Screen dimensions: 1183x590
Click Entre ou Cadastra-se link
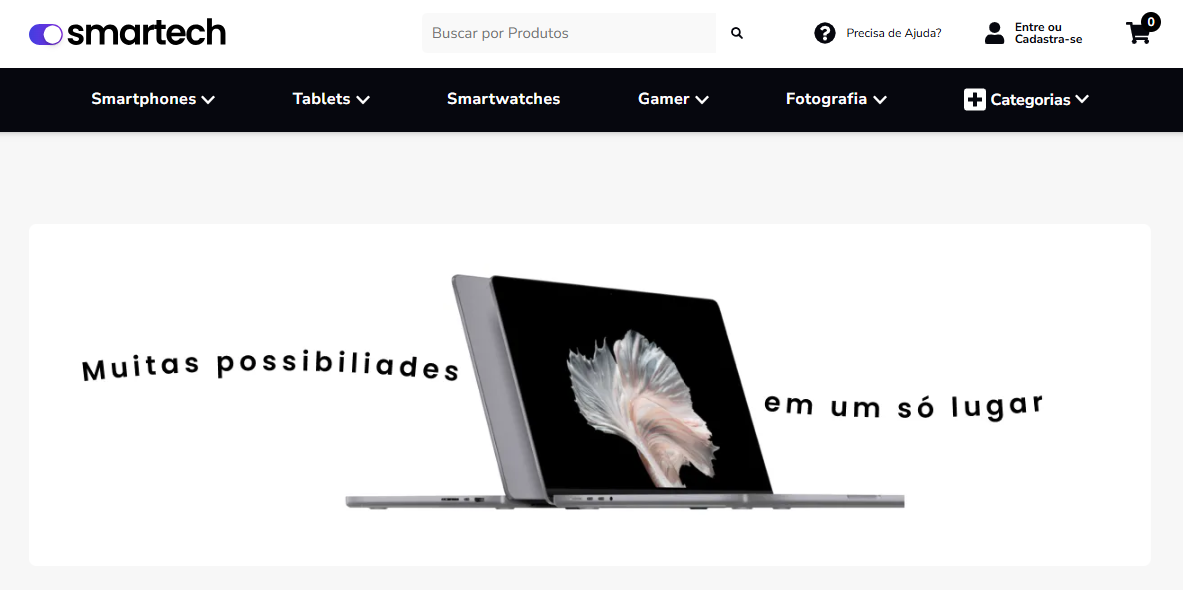coord(1049,33)
